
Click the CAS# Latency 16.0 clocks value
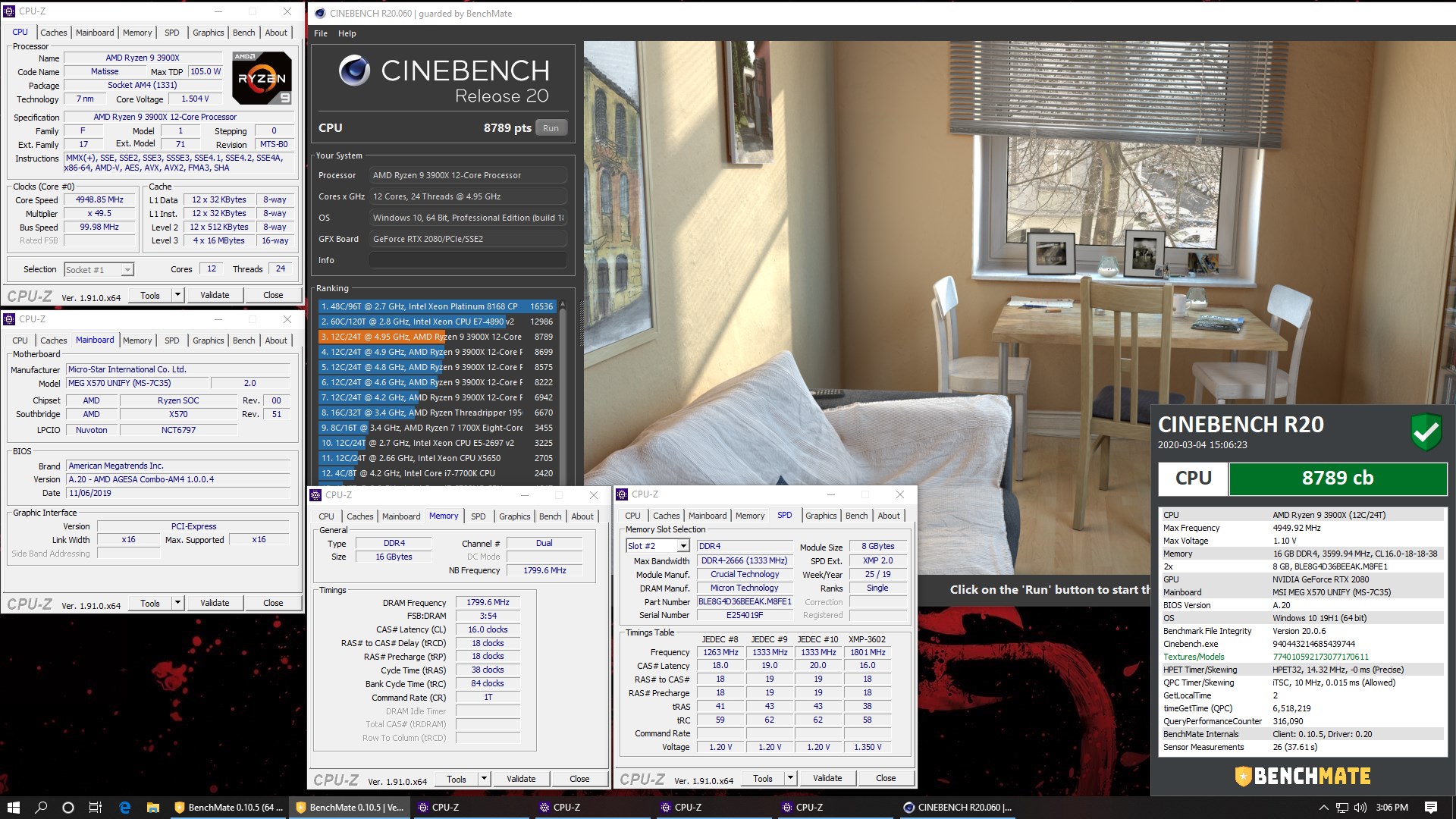point(488,630)
